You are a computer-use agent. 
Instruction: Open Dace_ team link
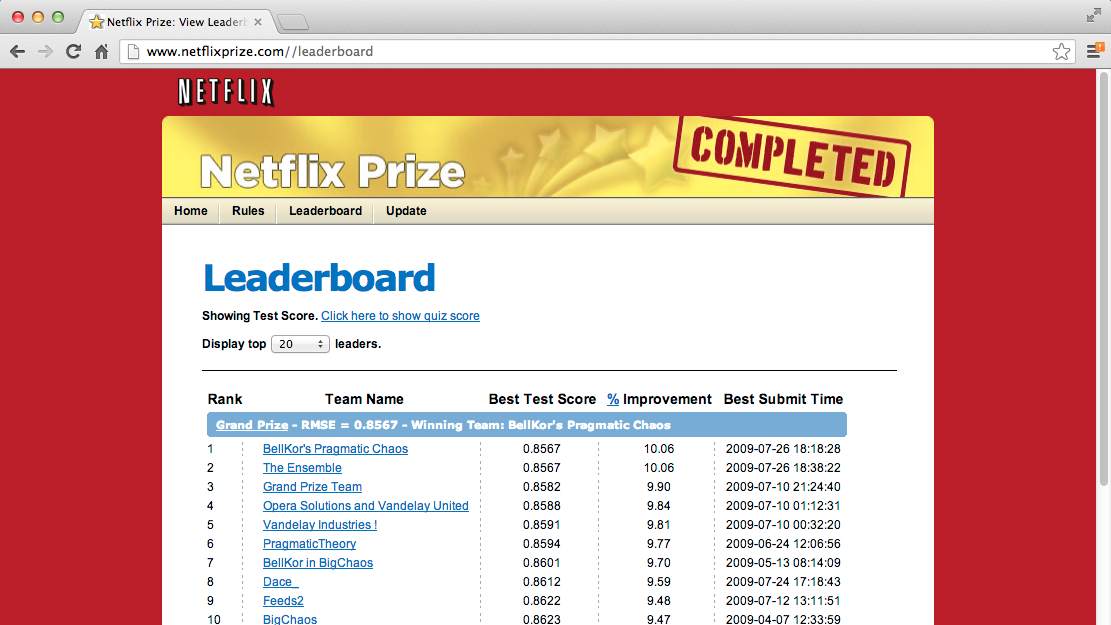pos(281,582)
